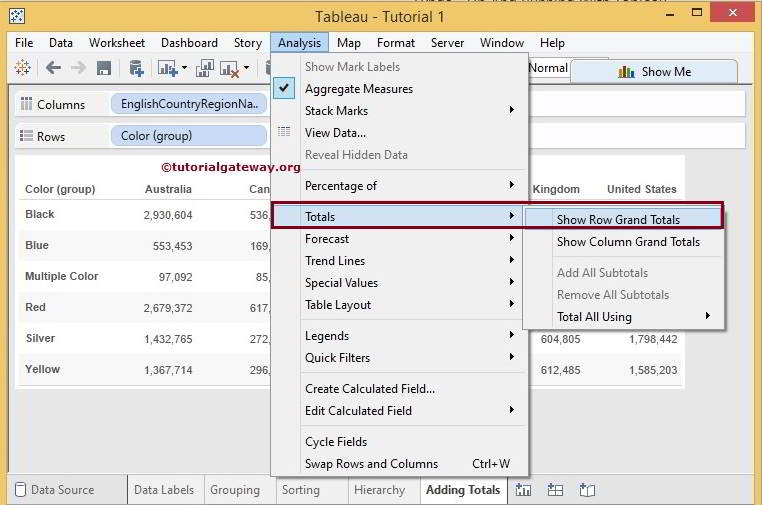
Task: Switch to Data Labels sheet tab
Action: point(164,489)
